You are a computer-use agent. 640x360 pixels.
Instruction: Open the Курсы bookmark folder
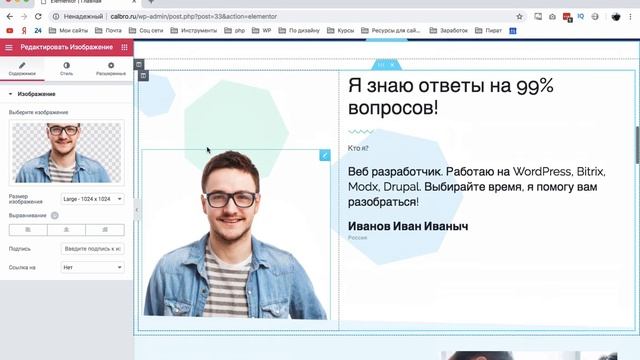pyautogui.click(x=340, y=31)
